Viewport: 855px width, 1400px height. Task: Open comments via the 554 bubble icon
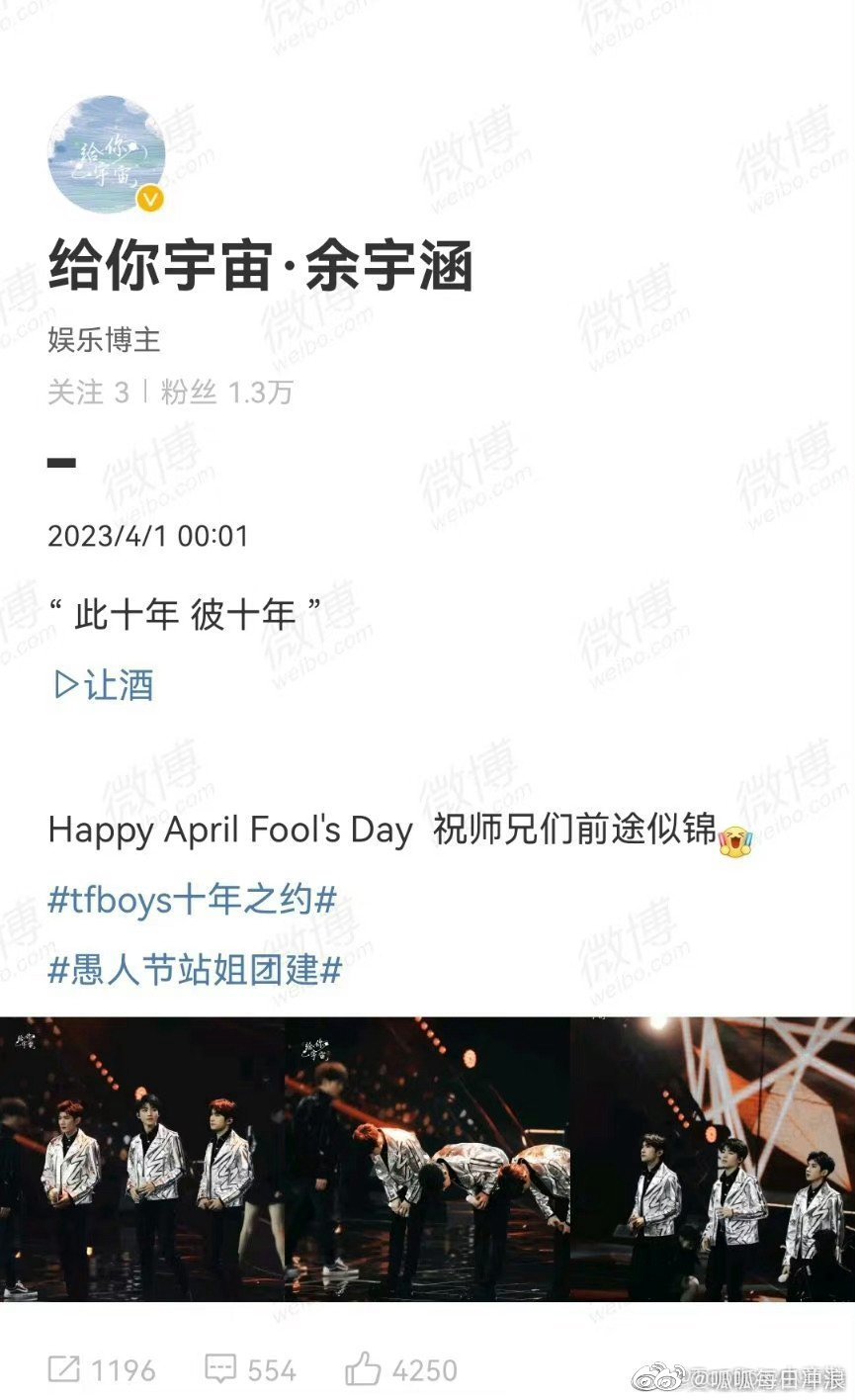[220, 1369]
